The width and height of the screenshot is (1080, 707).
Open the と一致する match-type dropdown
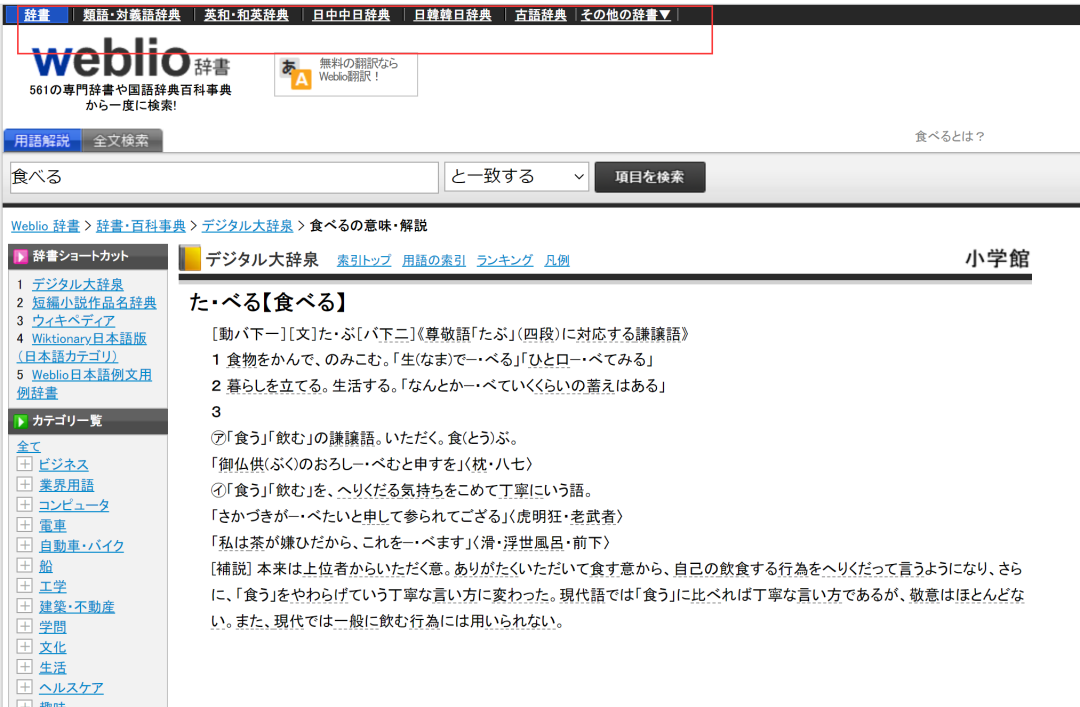[x=517, y=177]
